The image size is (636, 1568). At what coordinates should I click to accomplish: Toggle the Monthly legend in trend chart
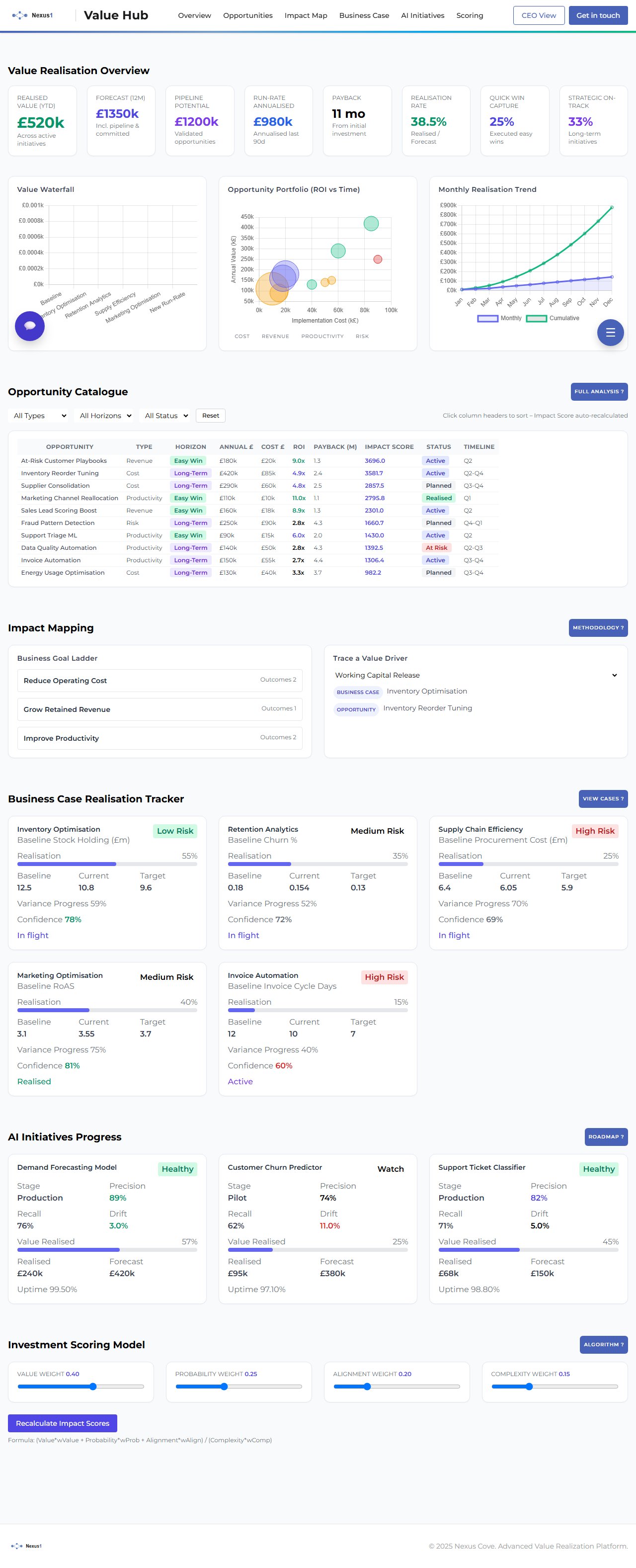tap(499, 318)
